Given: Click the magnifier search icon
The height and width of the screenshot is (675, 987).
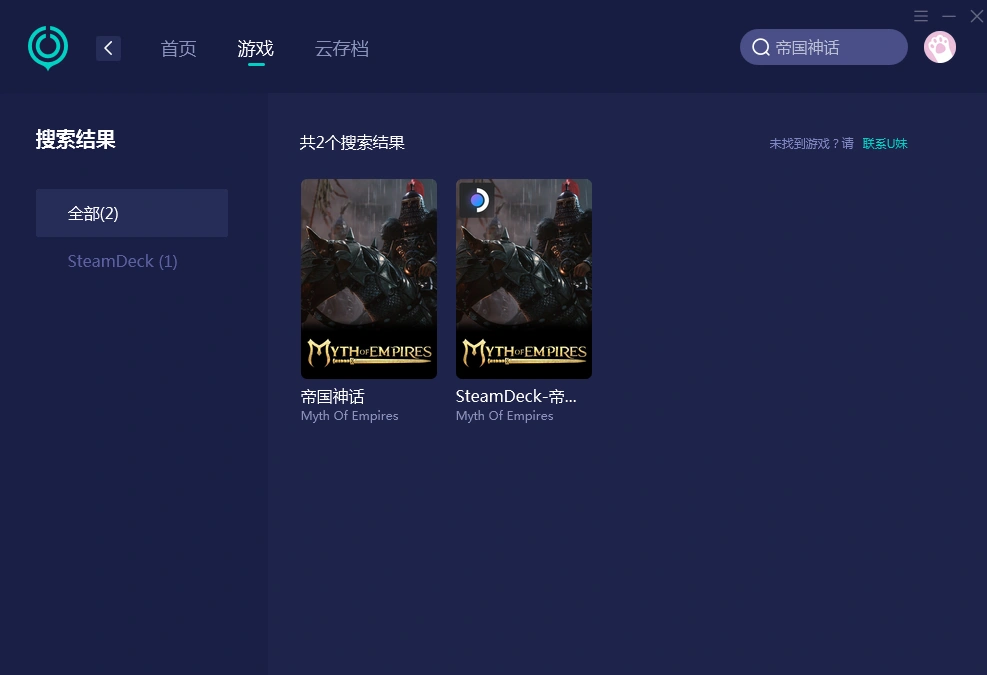Looking at the screenshot, I should pos(760,47).
